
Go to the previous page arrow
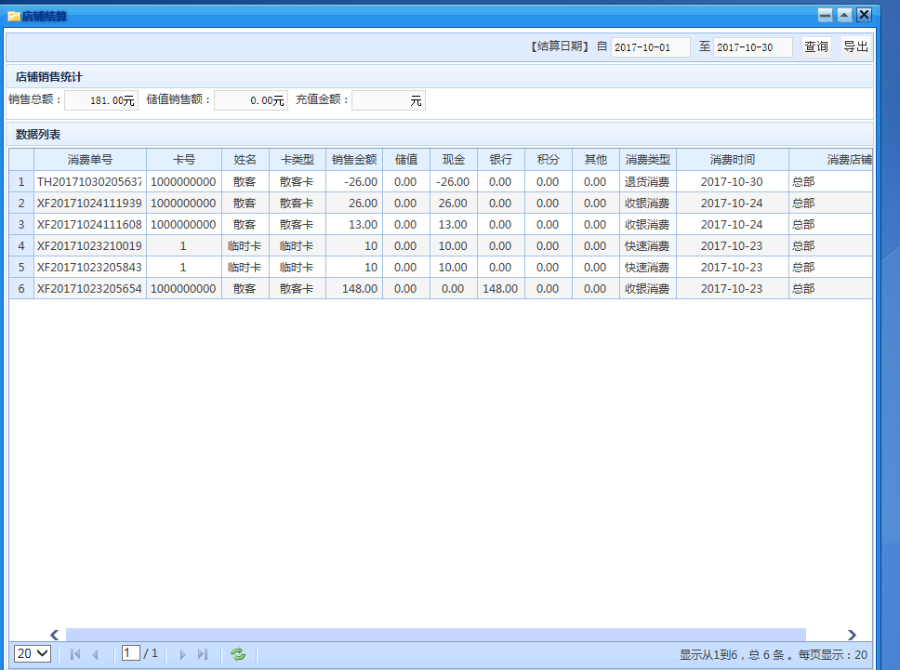(95, 654)
